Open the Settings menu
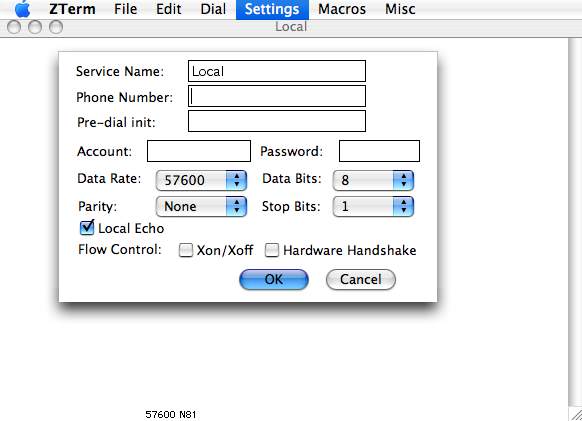This screenshot has width=582, height=421. [272, 9]
